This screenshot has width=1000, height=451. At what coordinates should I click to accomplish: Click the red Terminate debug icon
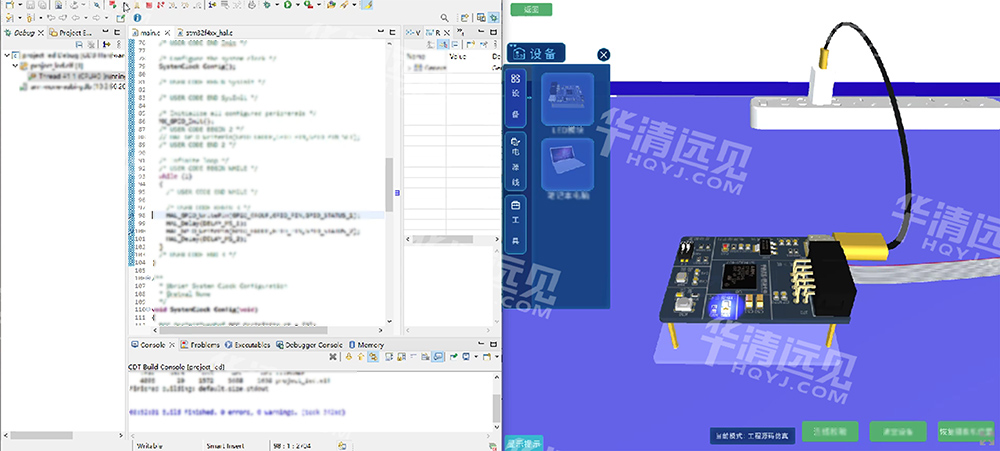click(x=148, y=5)
